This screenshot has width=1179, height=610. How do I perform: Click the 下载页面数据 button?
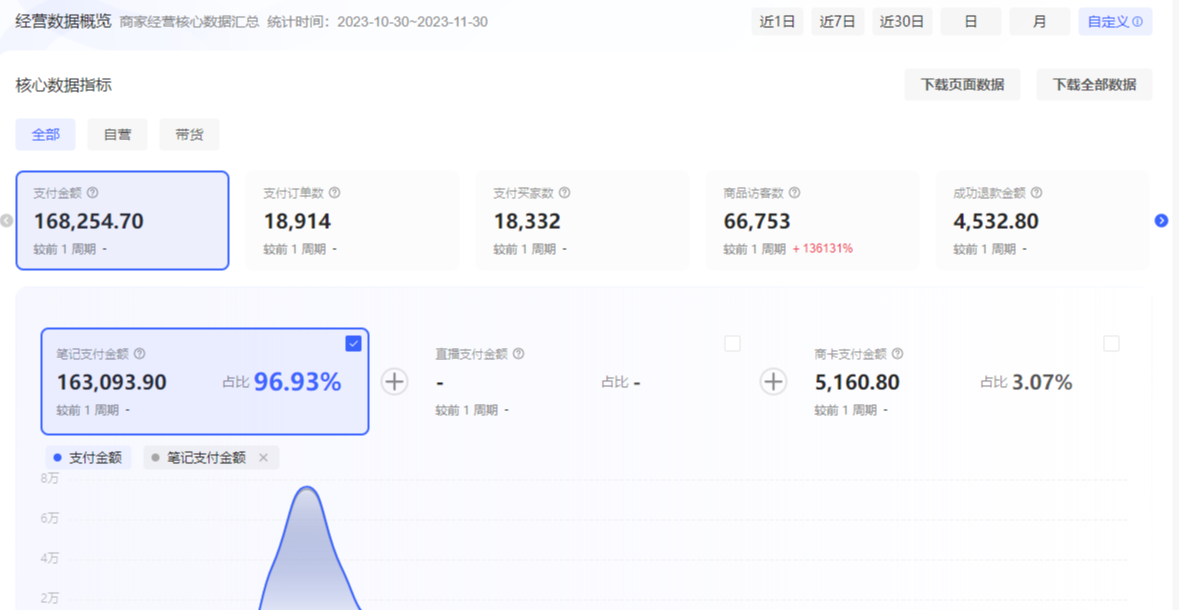(x=962, y=85)
